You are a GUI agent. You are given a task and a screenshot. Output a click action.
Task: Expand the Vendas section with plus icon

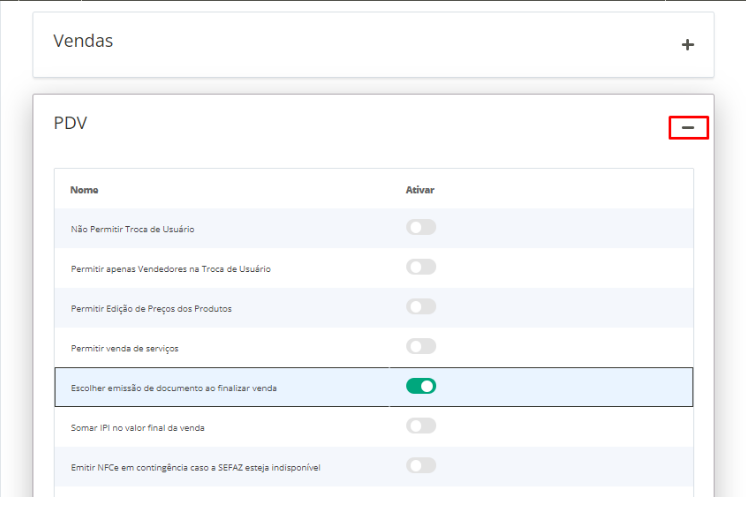pos(687,45)
